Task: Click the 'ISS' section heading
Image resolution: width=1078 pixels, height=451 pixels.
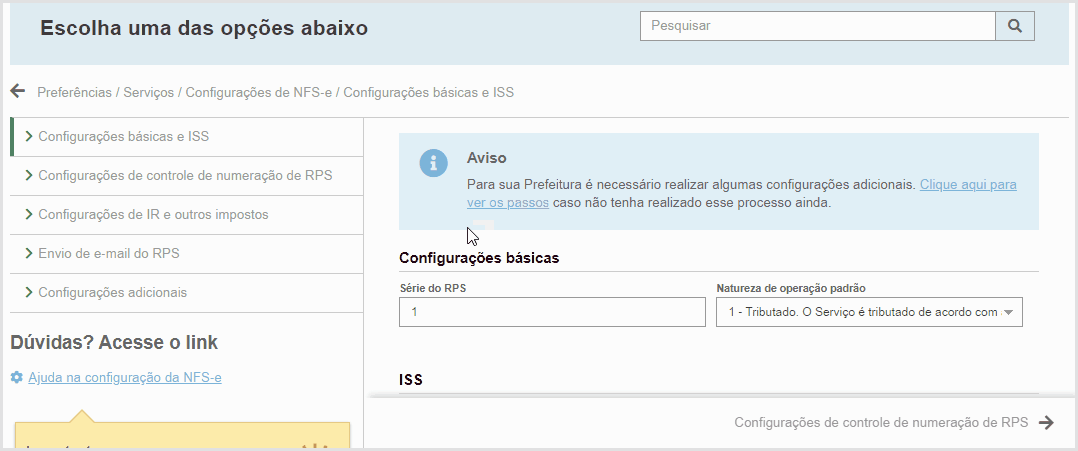Action: click(x=410, y=380)
